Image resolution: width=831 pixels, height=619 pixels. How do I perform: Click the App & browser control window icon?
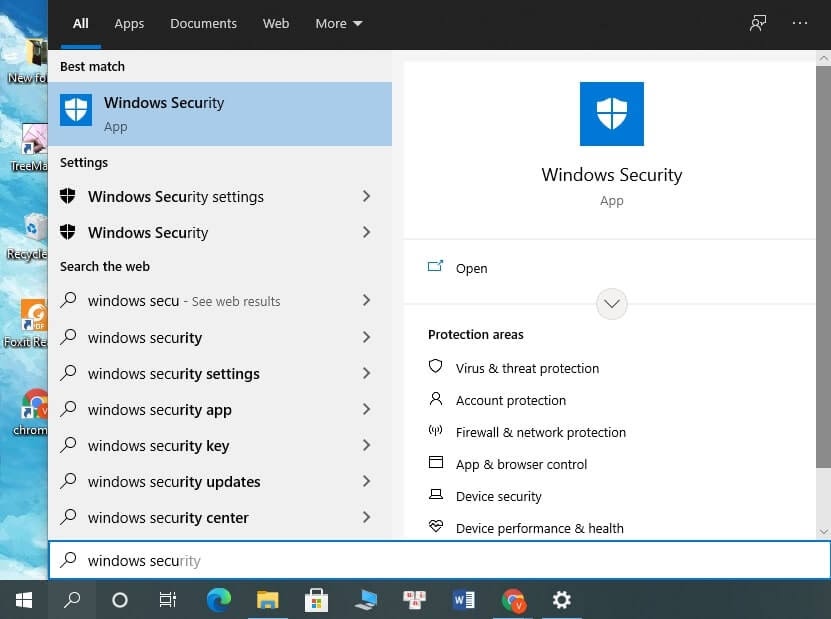(436, 462)
